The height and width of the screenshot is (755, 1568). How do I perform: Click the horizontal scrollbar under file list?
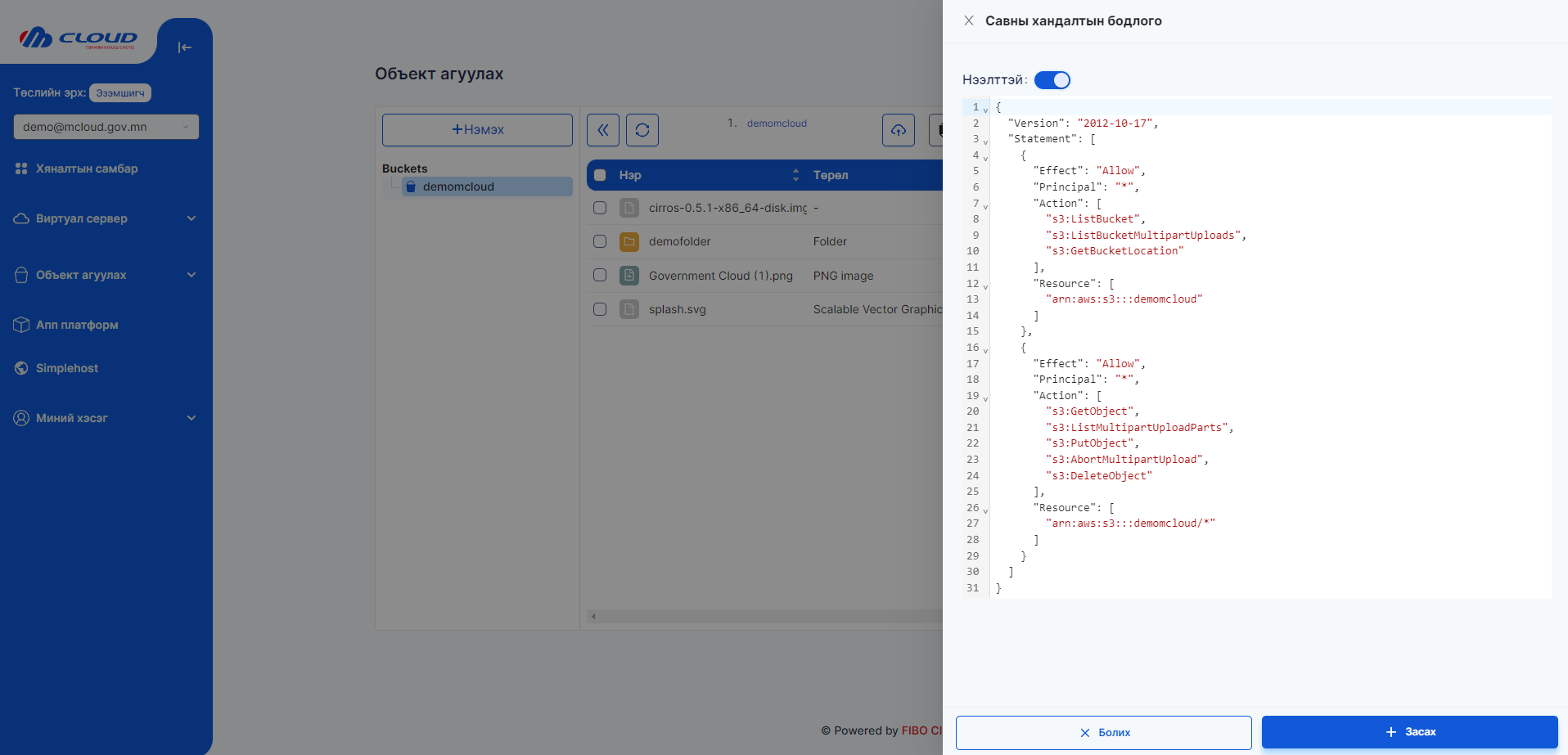coord(765,616)
